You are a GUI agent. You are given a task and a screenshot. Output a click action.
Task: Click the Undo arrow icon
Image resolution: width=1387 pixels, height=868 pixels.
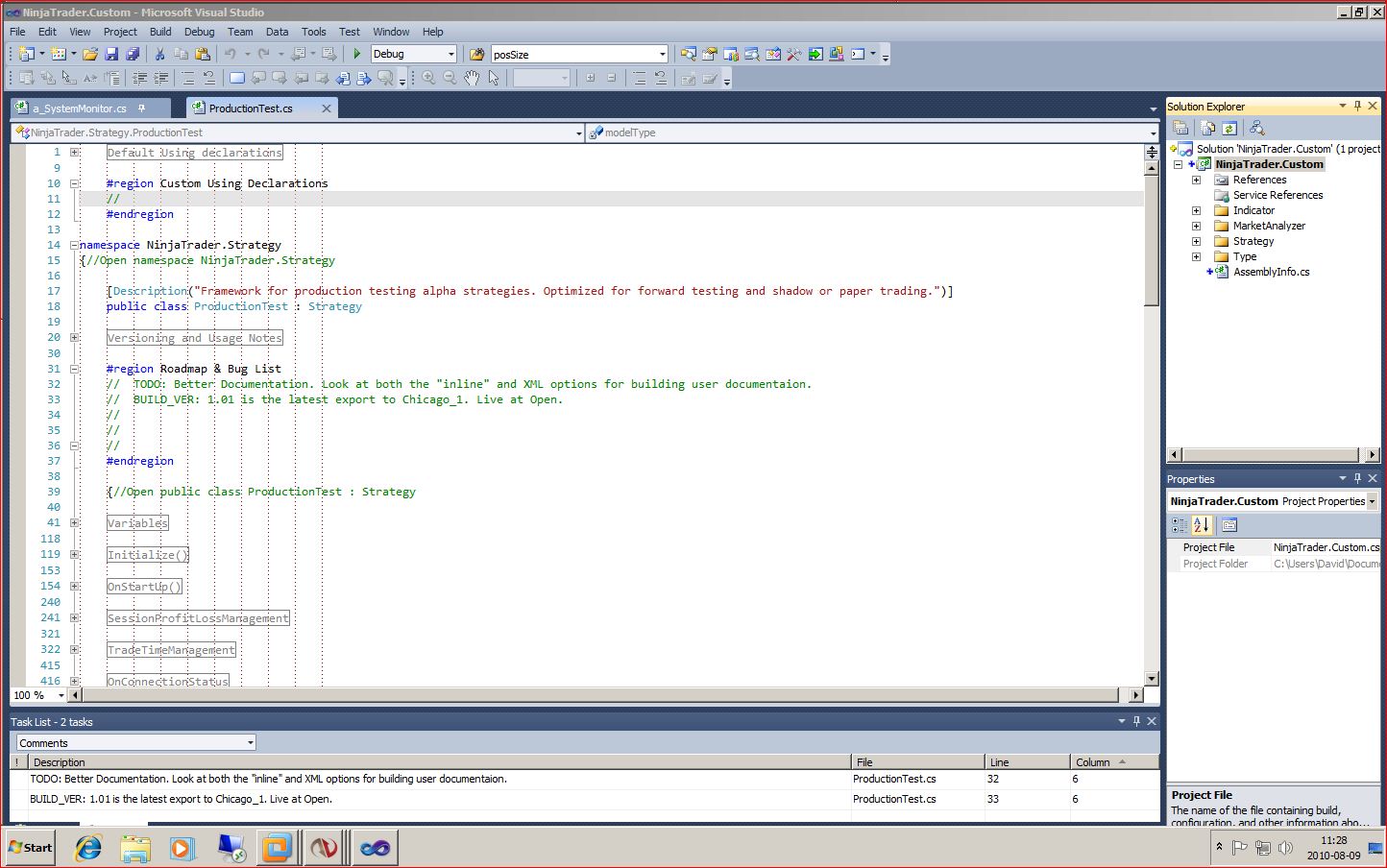(x=231, y=55)
